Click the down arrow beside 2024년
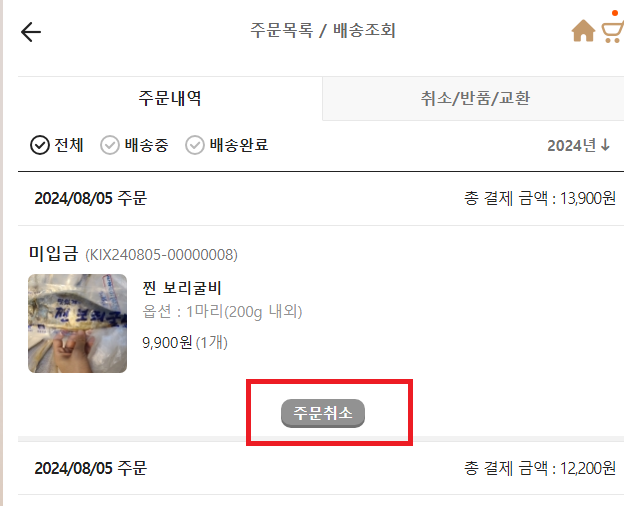This screenshot has width=624, height=506. (x=605, y=145)
